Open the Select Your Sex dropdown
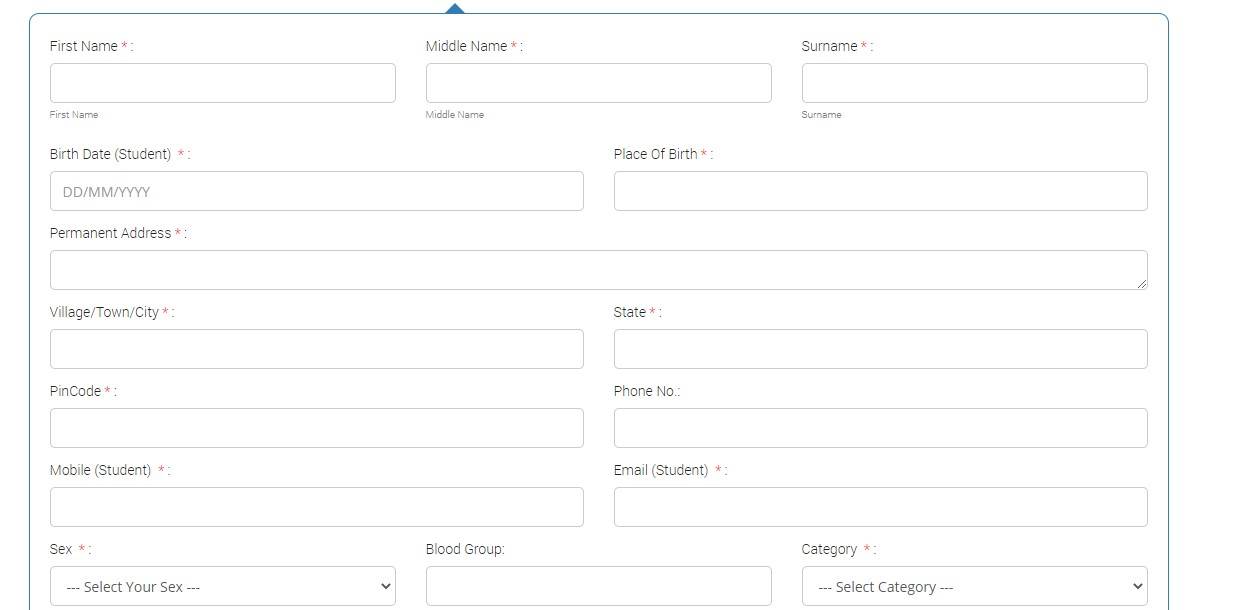The image size is (1246, 610). 222,586
